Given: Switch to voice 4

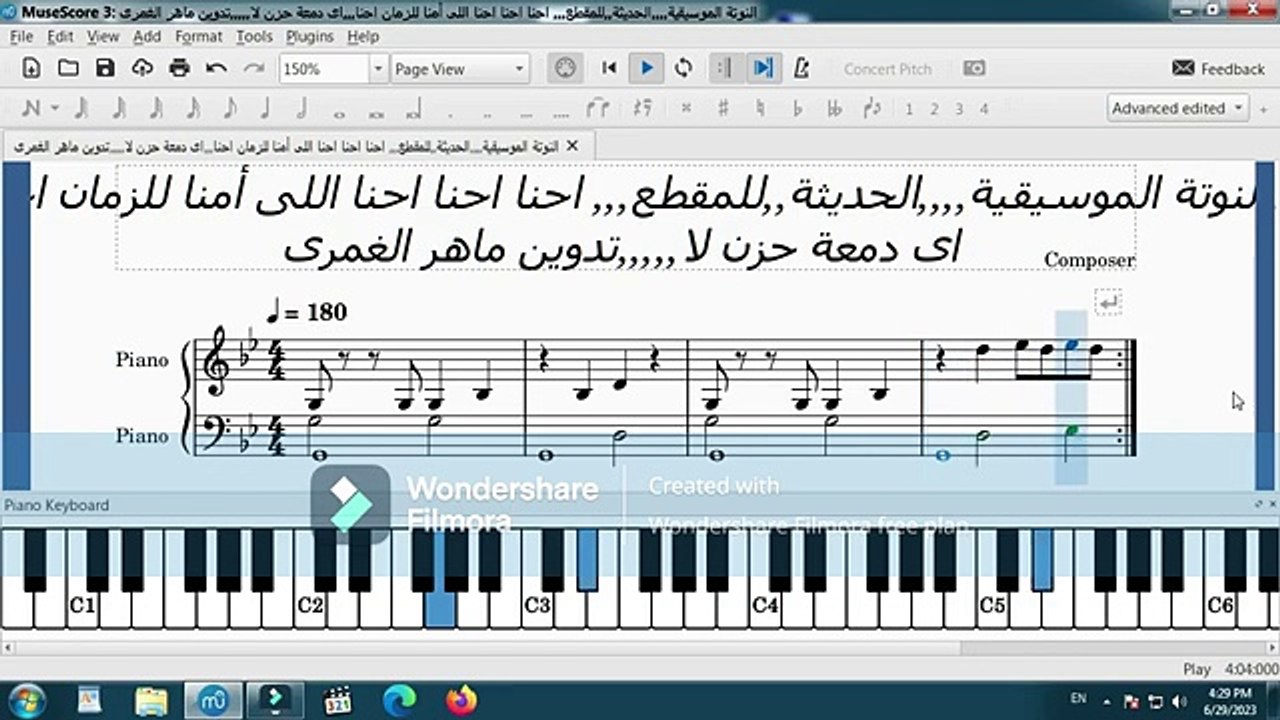Looking at the screenshot, I should [x=984, y=109].
